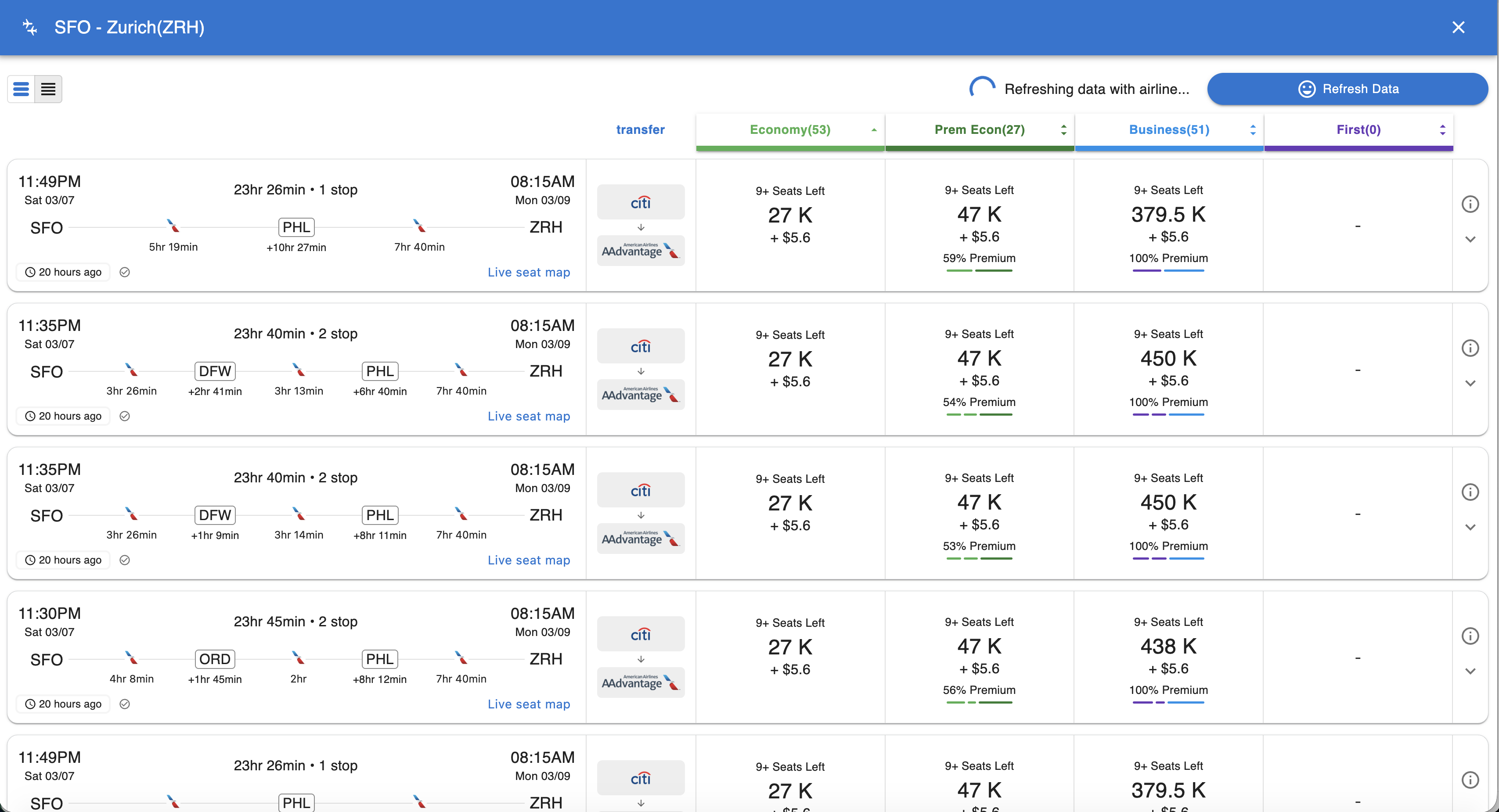
Task: Open info for the DFW +1hr 9min flight
Action: [x=1470, y=492]
